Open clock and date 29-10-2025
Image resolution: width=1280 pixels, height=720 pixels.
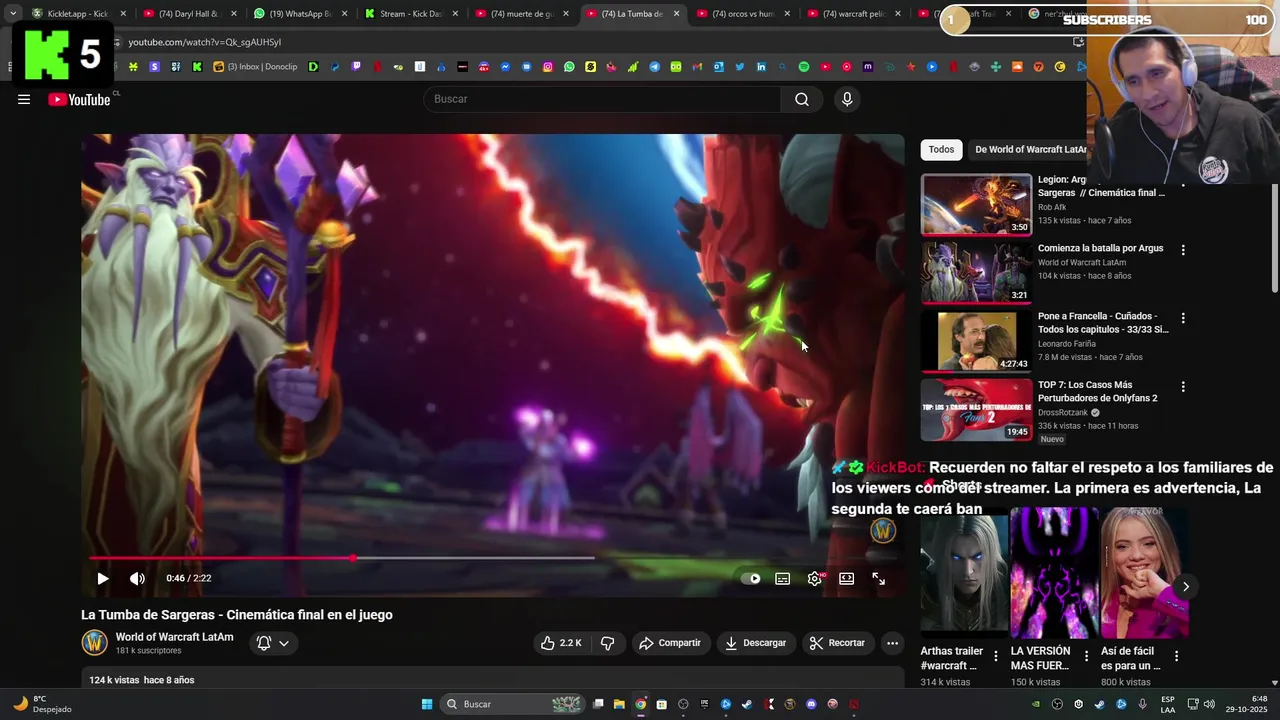[x=1246, y=704]
